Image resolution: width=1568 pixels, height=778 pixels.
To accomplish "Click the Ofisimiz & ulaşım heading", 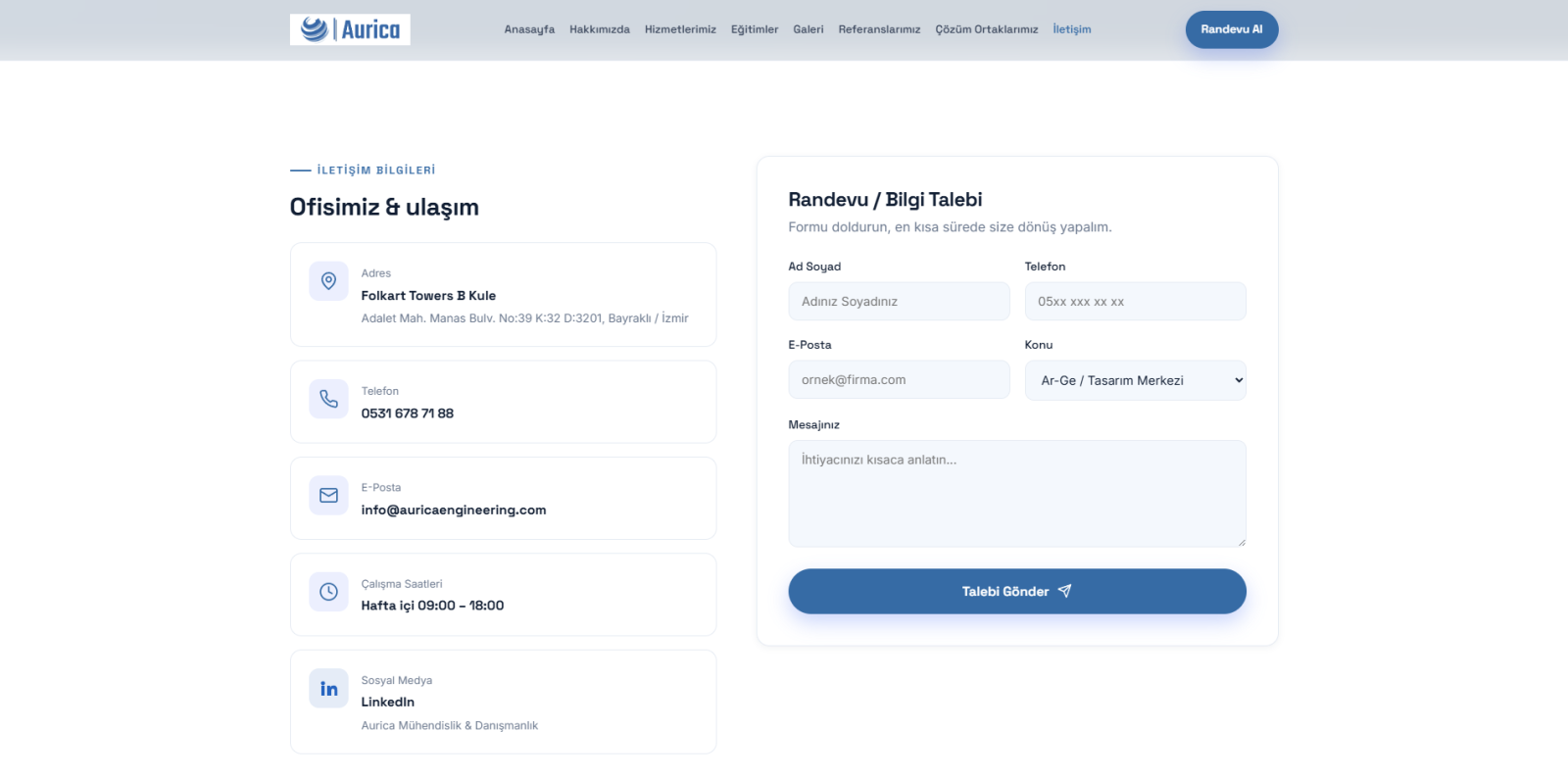I will pyautogui.click(x=384, y=207).
